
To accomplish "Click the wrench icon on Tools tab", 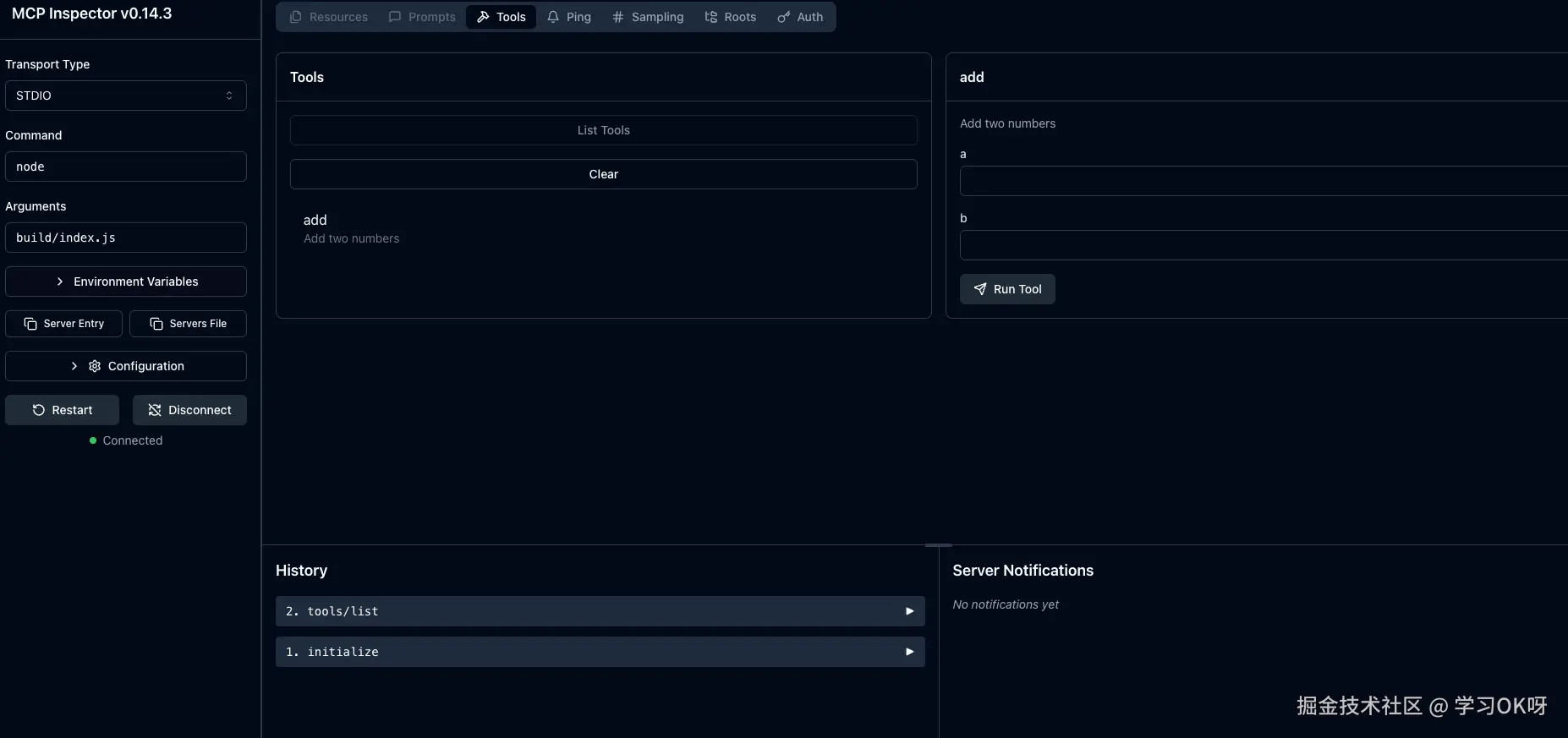I will pos(483,17).
